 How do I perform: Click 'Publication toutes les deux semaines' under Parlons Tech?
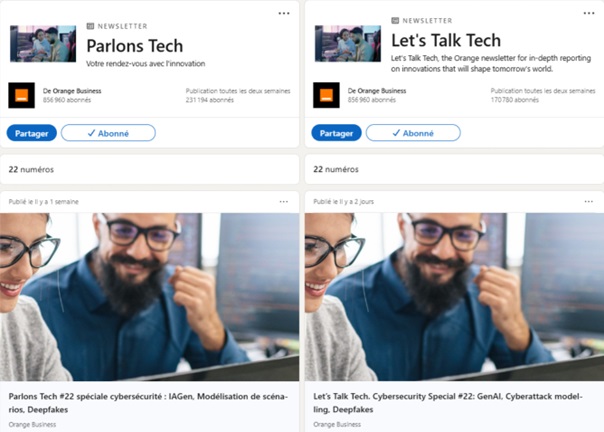tap(238, 91)
